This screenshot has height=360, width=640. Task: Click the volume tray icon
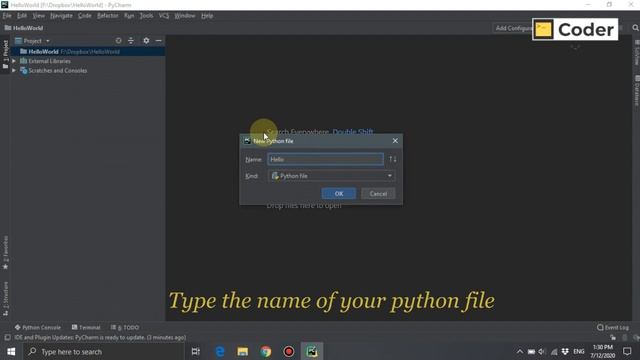(542, 351)
